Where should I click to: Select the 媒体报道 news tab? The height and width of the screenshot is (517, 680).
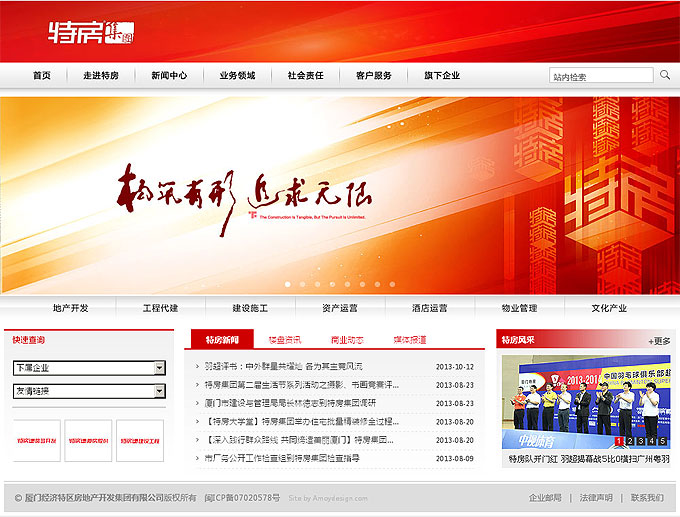click(x=409, y=340)
